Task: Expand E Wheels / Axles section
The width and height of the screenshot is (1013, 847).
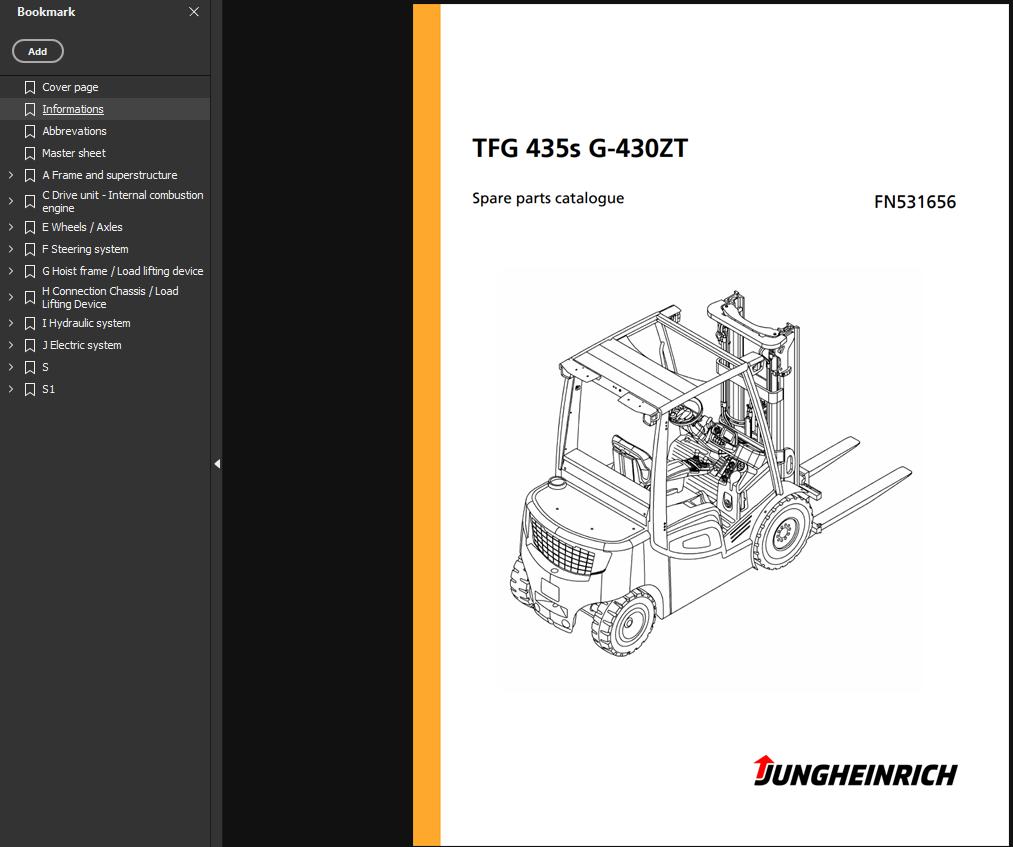Action: click(11, 227)
